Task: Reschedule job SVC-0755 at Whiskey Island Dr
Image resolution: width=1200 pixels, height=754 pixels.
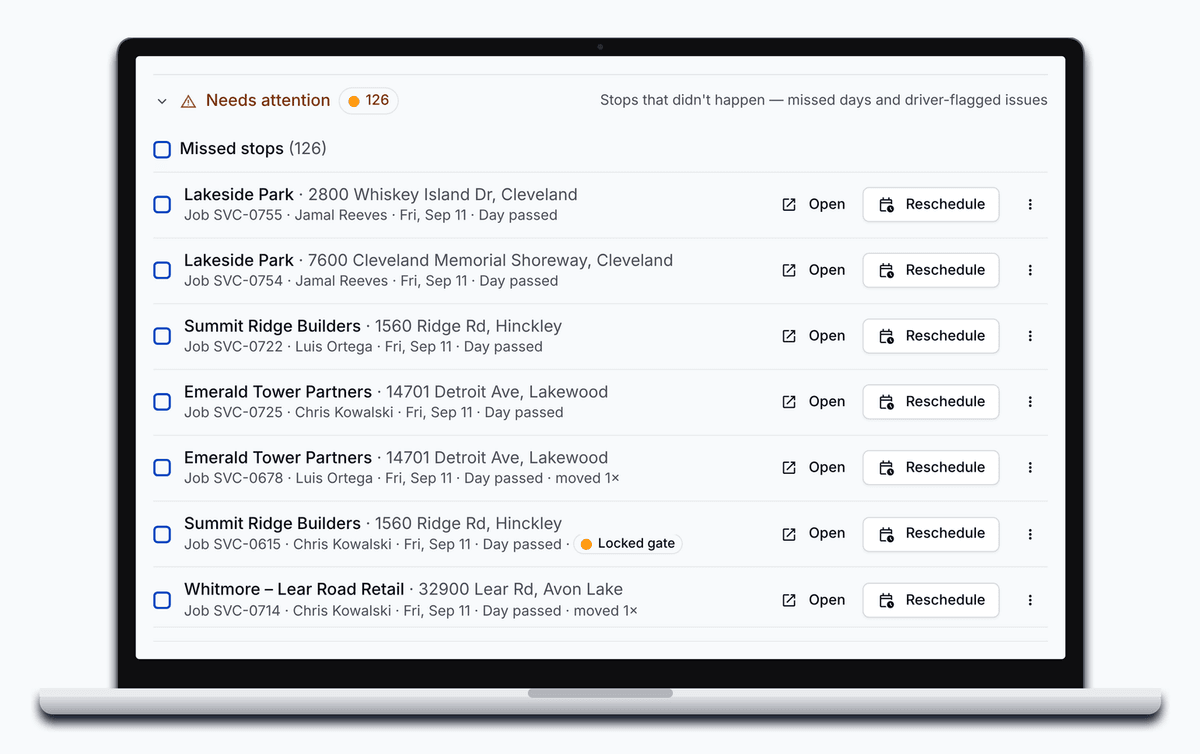Action: [x=931, y=204]
